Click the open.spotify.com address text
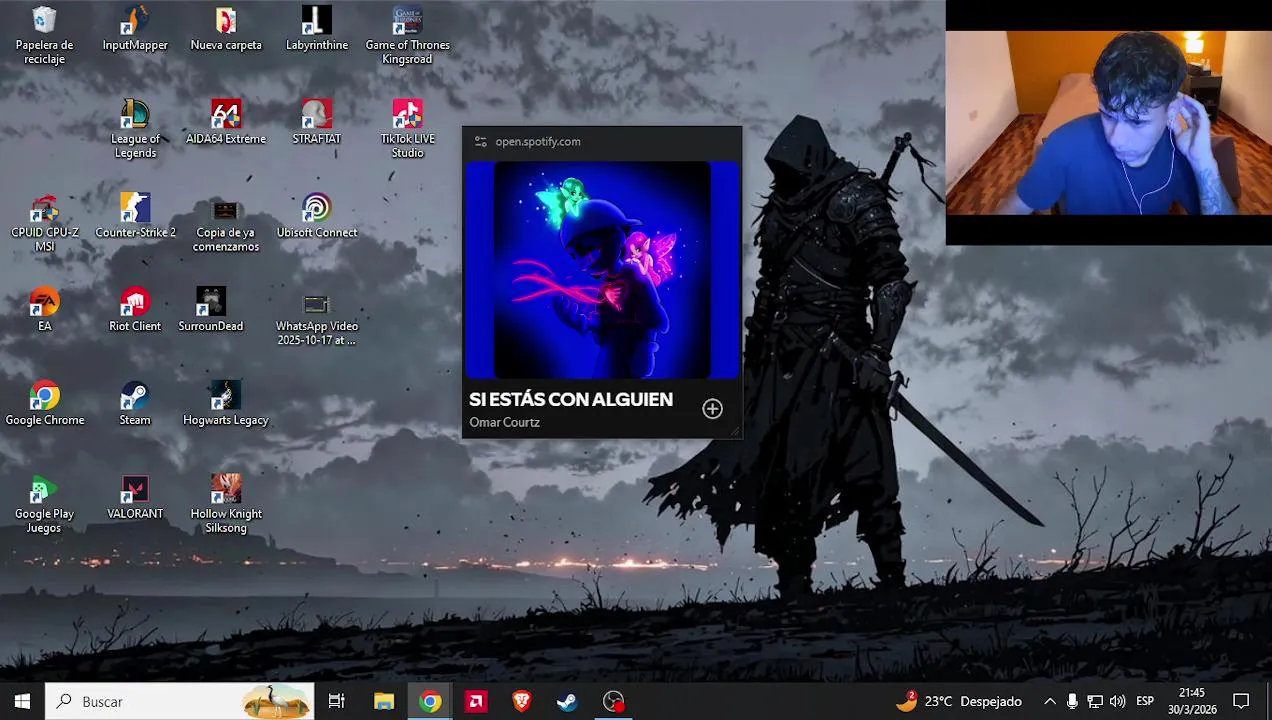This screenshot has width=1272, height=720. tap(538, 141)
